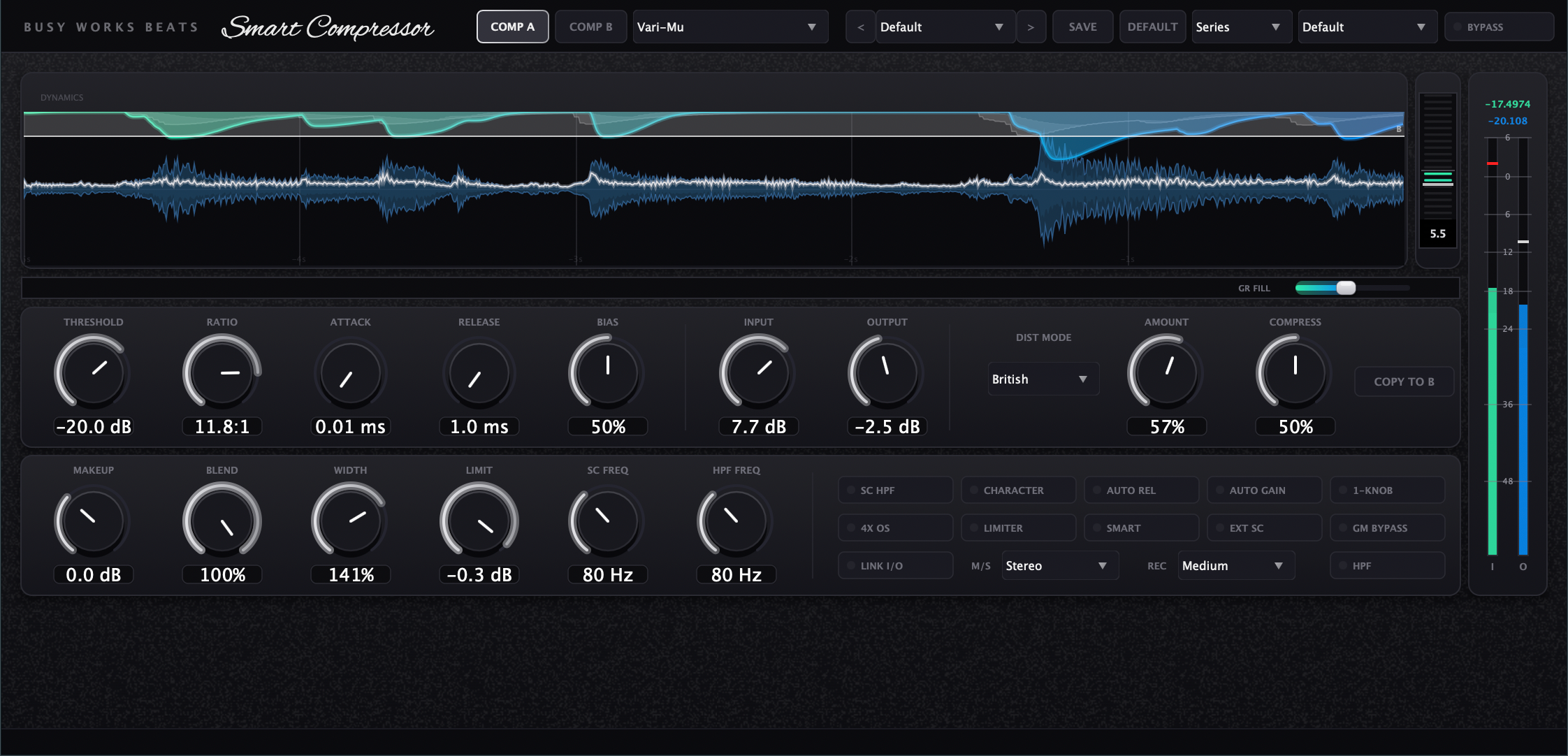This screenshot has width=1568, height=756.
Task: Switch to the COMP B tab
Action: pyautogui.click(x=590, y=27)
